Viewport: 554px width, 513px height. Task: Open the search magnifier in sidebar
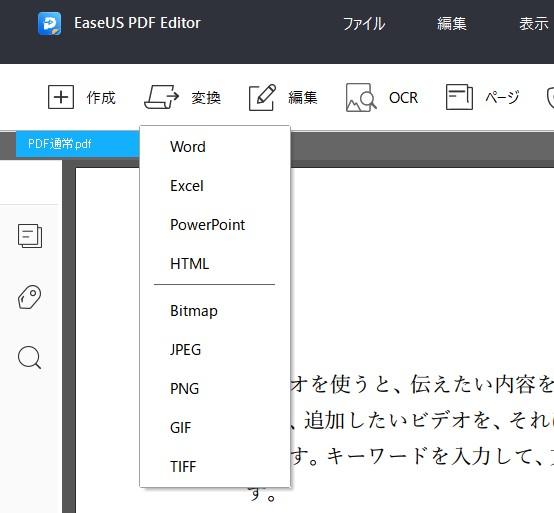(x=29, y=358)
